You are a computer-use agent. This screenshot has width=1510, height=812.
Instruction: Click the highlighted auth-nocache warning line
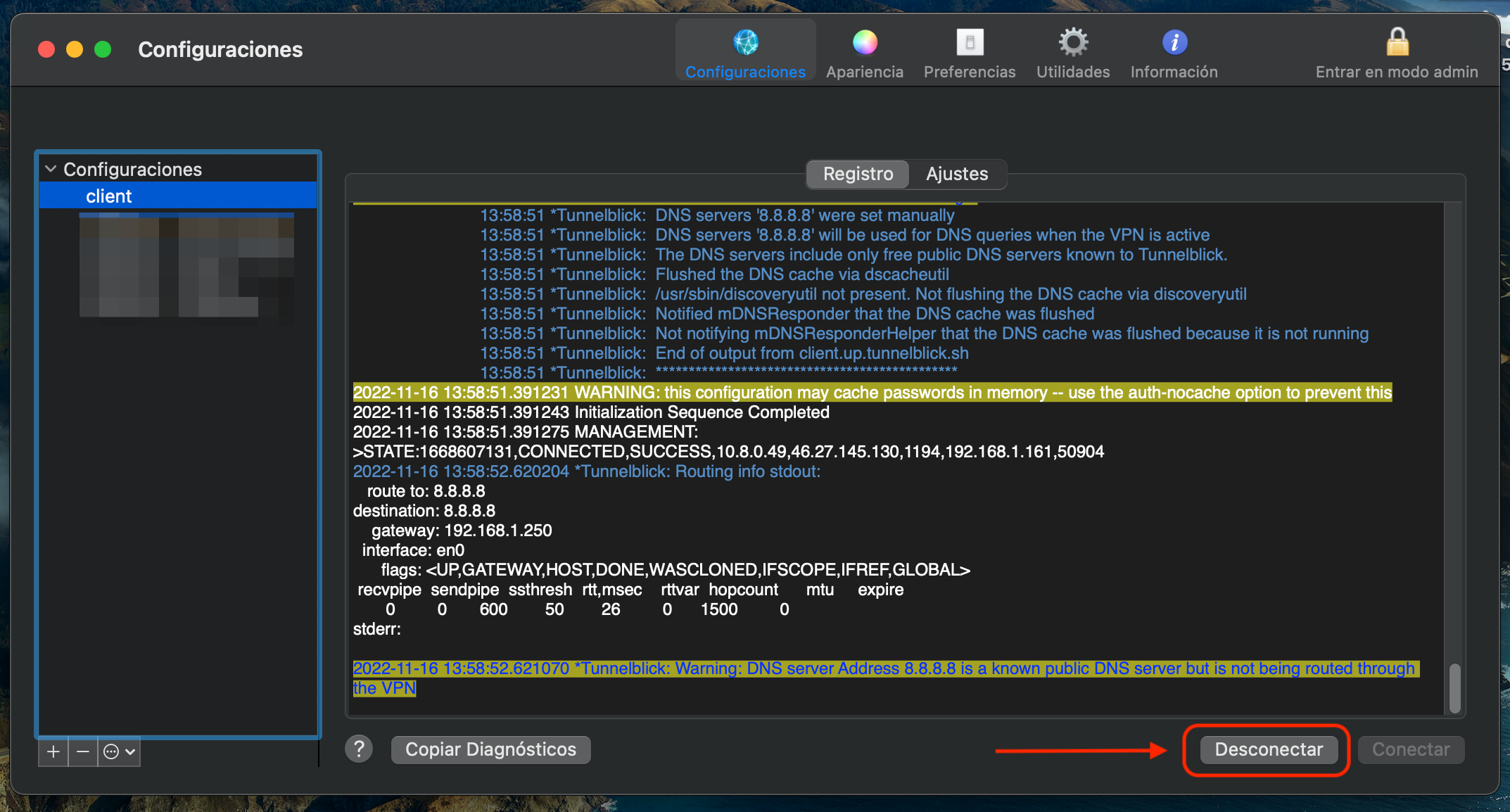pyautogui.click(x=872, y=393)
